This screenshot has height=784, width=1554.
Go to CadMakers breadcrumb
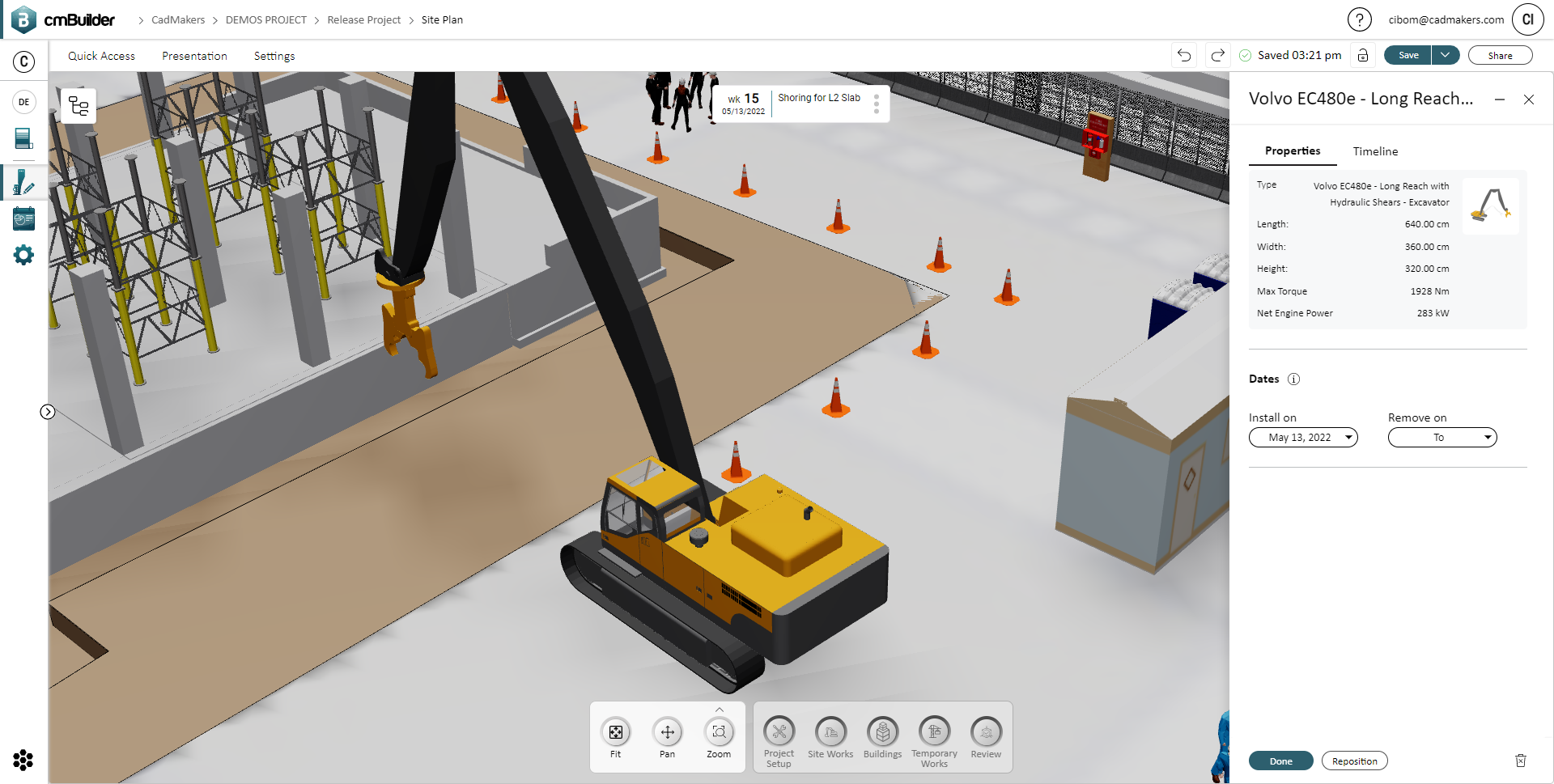point(178,19)
